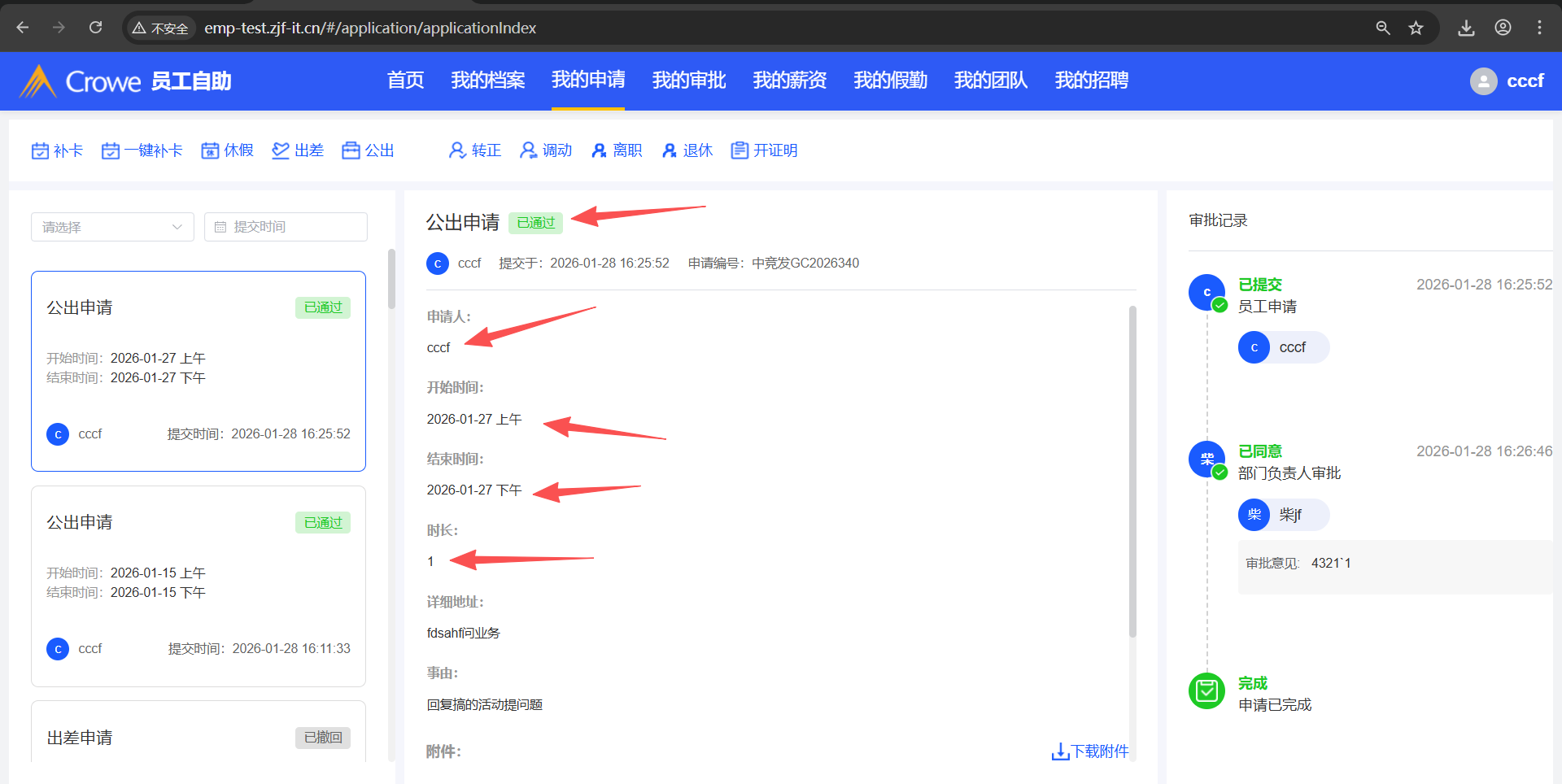Viewport: 1562px width, 784px height.
Task: Click the 柴jf approver chip
Action: point(1284,515)
